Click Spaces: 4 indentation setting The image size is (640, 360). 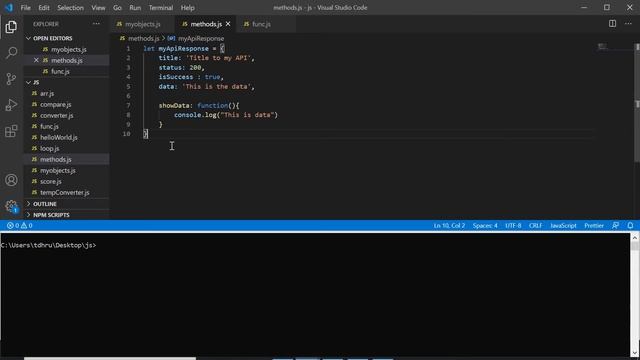click(485, 225)
